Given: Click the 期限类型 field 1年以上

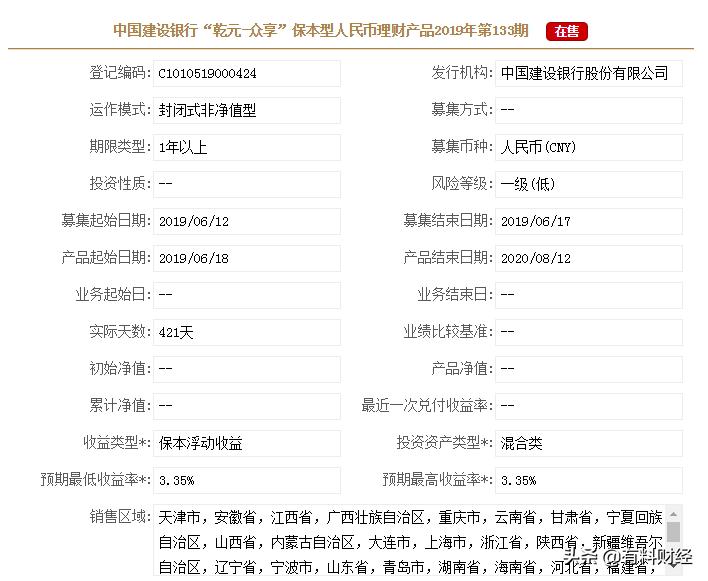Looking at the screenshot, I should (247, 147).
